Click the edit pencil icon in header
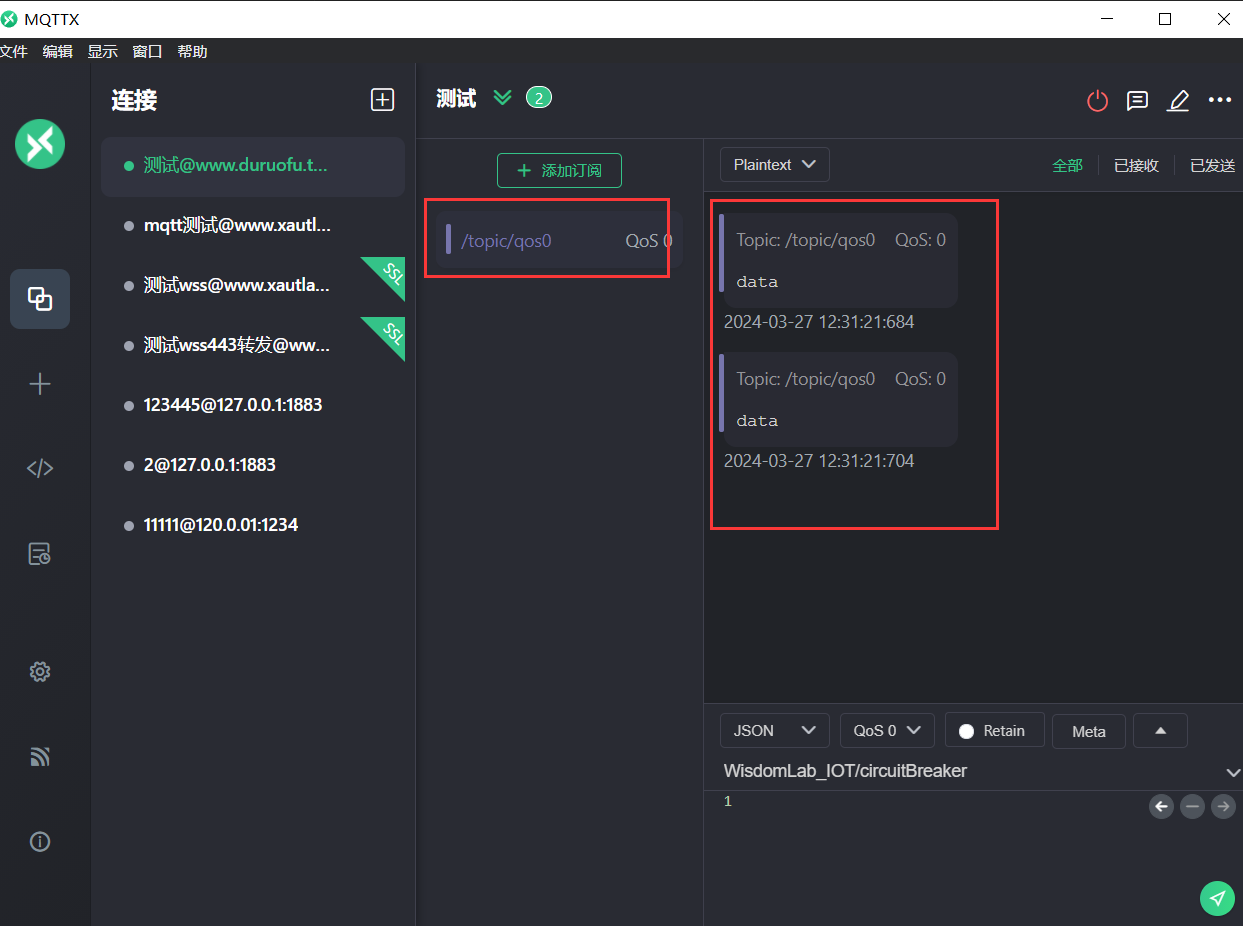 (x=1178, y=100)
